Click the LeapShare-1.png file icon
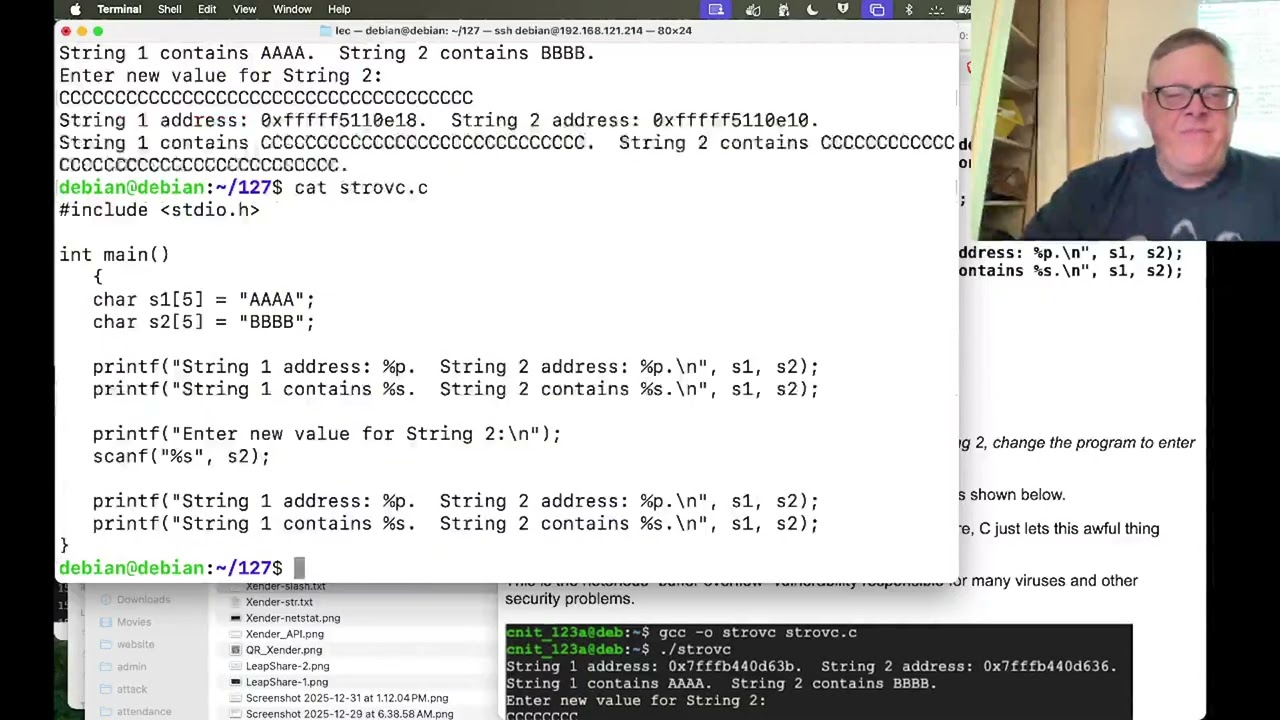This screenshot has height=720, width=1280. click(235, 682)
